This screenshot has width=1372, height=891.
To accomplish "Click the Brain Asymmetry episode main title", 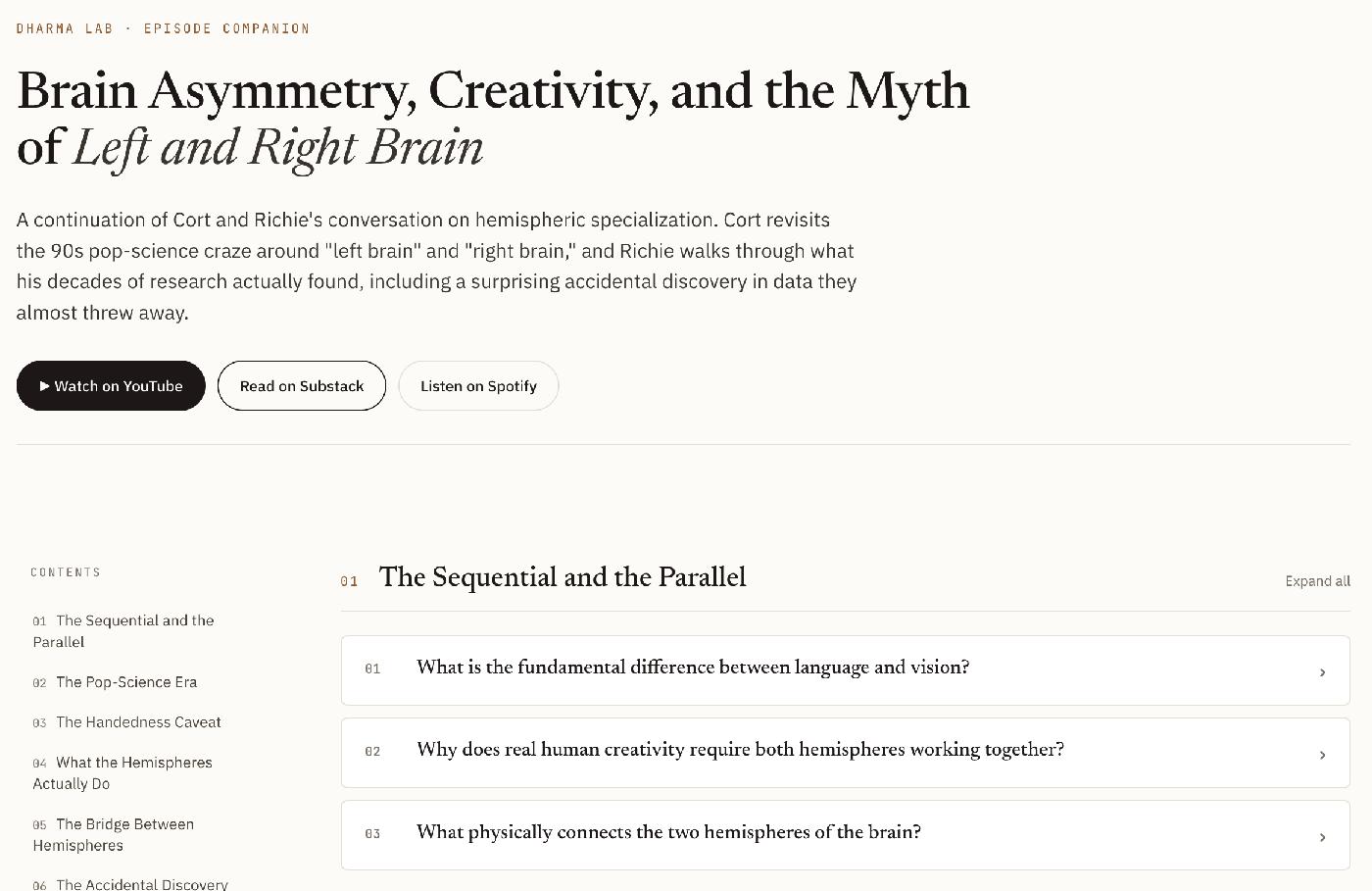I will tap(493, 119).
